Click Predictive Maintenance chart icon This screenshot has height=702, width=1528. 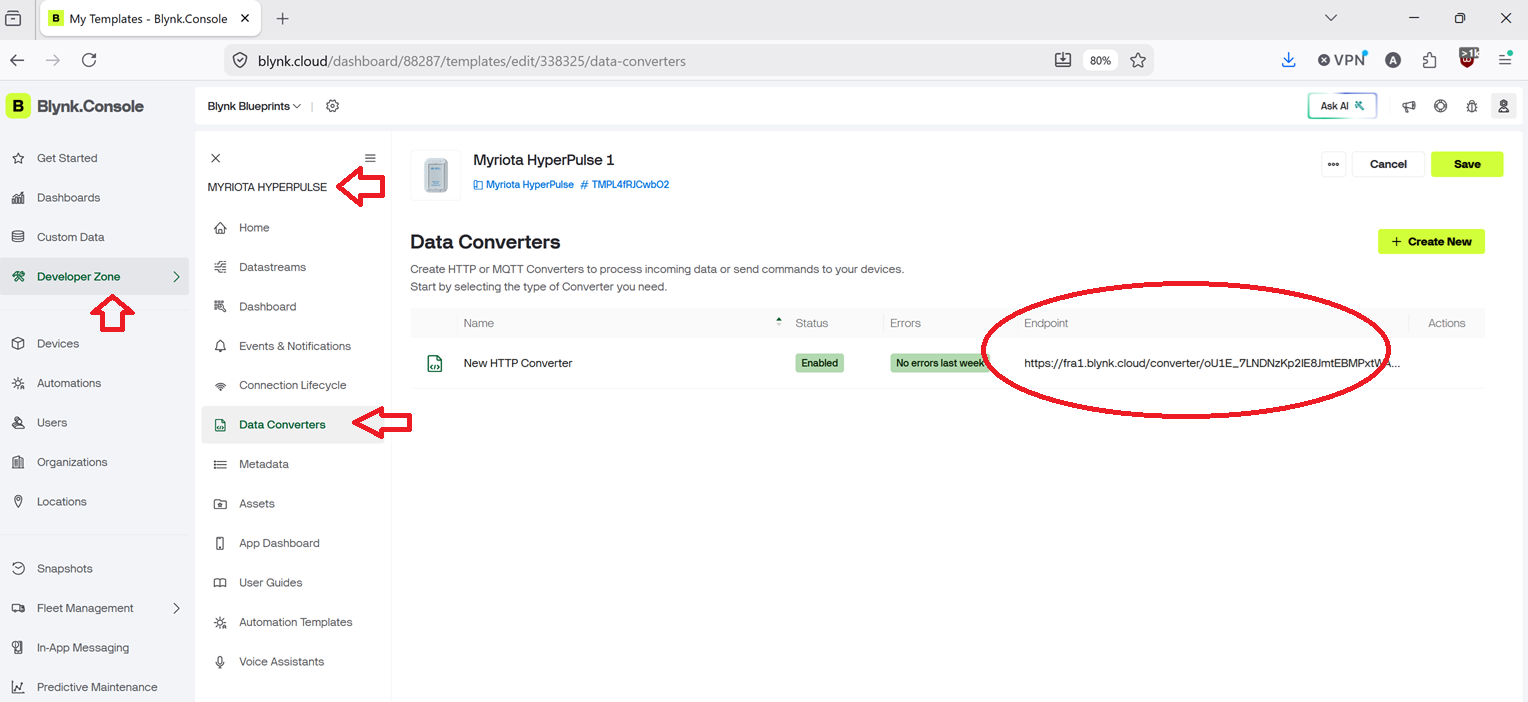tap(18, 687)
